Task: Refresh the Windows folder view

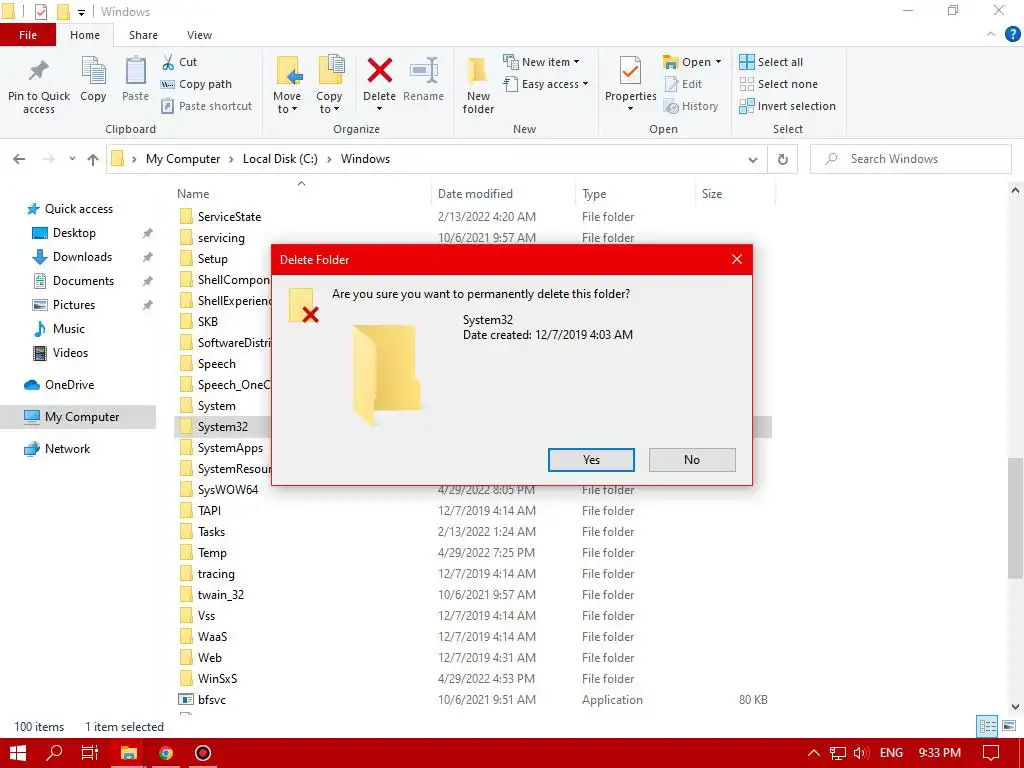Action: (782, 159)
